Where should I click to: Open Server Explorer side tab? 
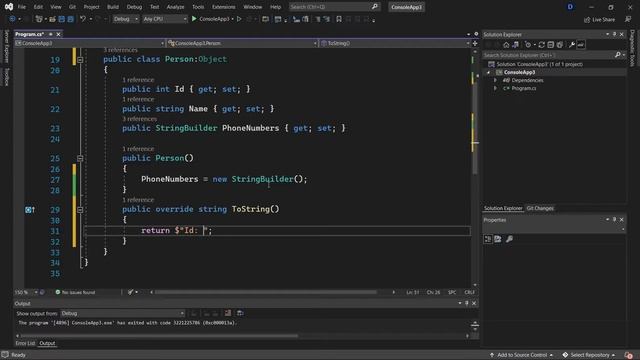(x=6, y=47)
